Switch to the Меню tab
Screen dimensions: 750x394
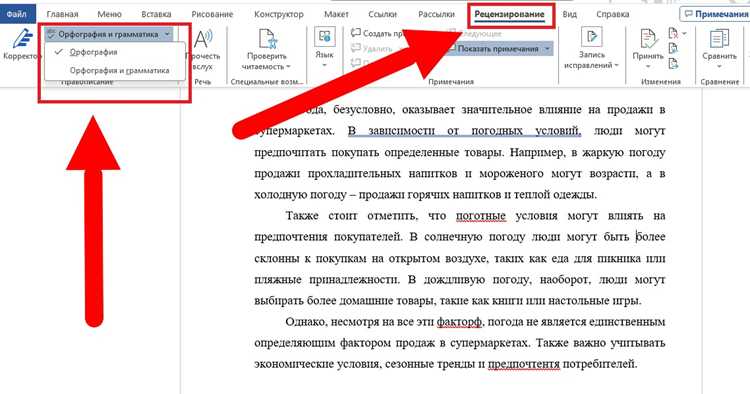pos(109,14)
